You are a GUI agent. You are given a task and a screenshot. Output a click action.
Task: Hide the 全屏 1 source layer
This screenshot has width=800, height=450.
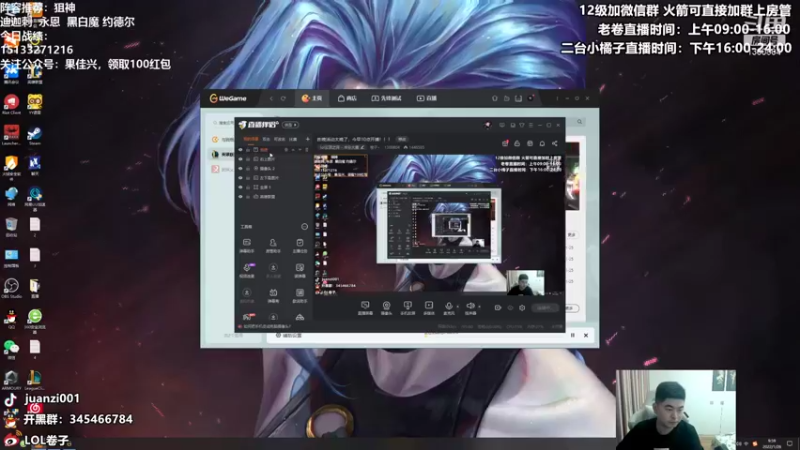[x=240, y=187]
